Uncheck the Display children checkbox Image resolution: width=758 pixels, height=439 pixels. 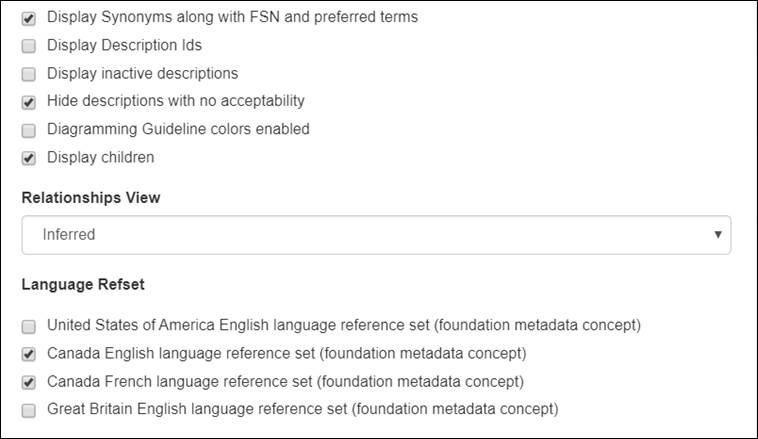29,158
